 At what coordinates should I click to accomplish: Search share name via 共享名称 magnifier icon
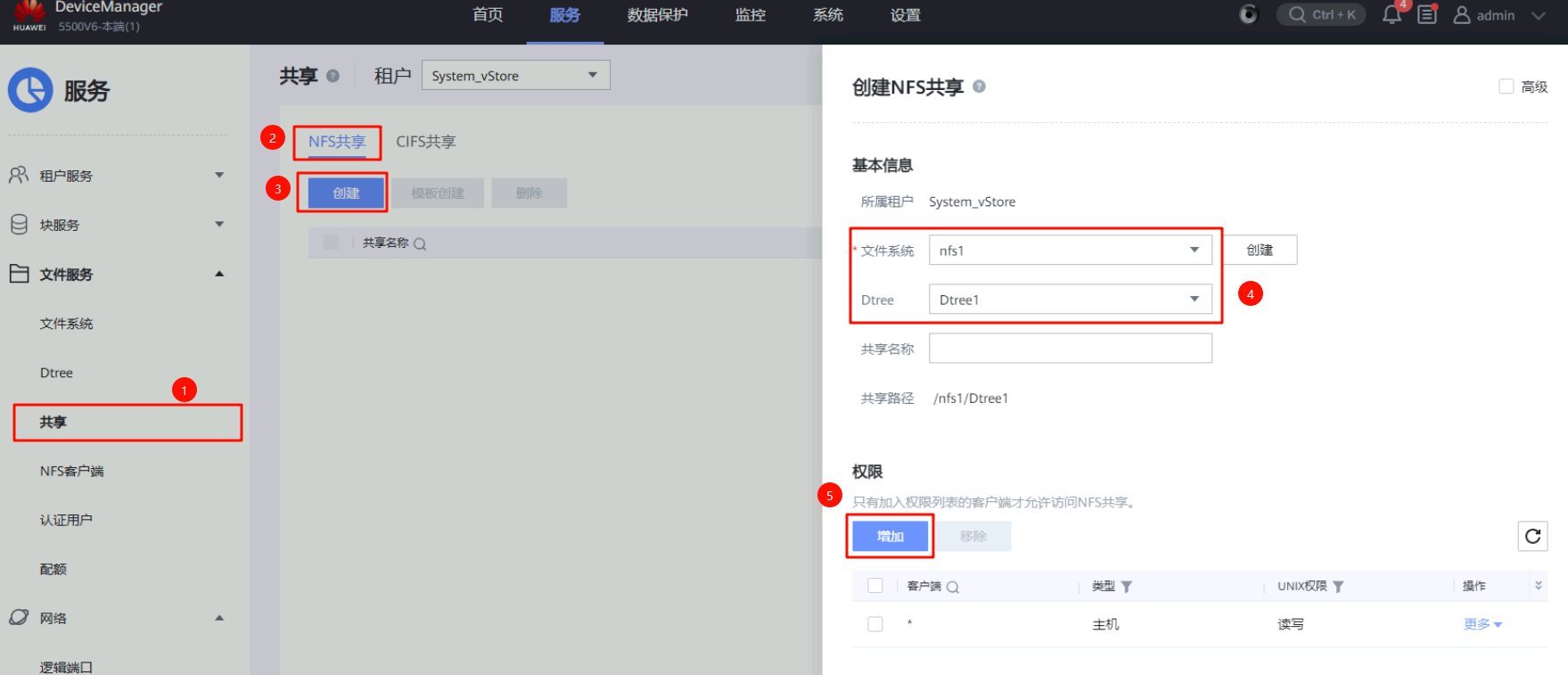[420, 243]
